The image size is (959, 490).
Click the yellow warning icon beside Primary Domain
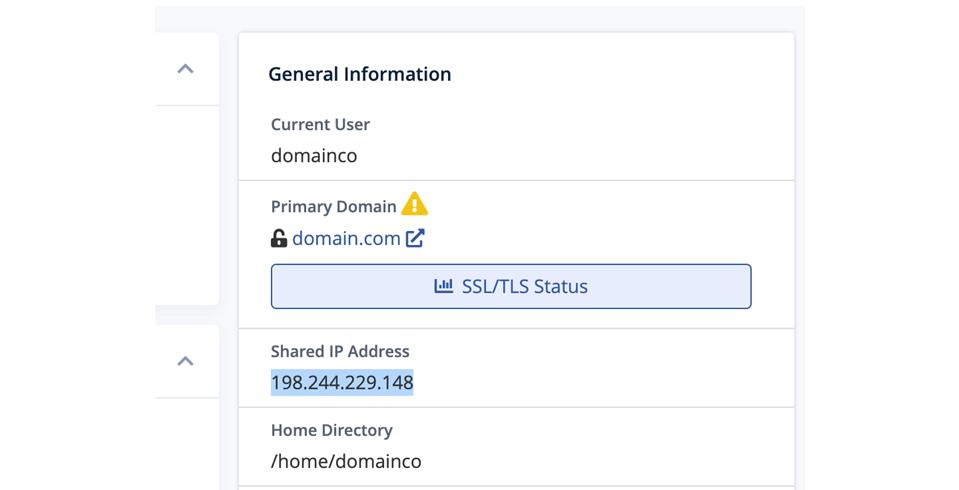pyautogui.click(x=414, y=205)
